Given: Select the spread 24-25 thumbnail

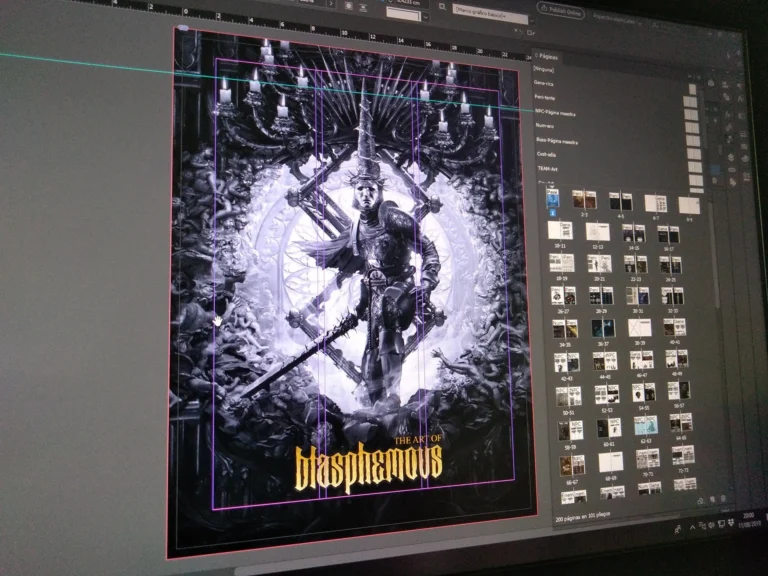Looking at the screenshot, I should click(671, 265).
